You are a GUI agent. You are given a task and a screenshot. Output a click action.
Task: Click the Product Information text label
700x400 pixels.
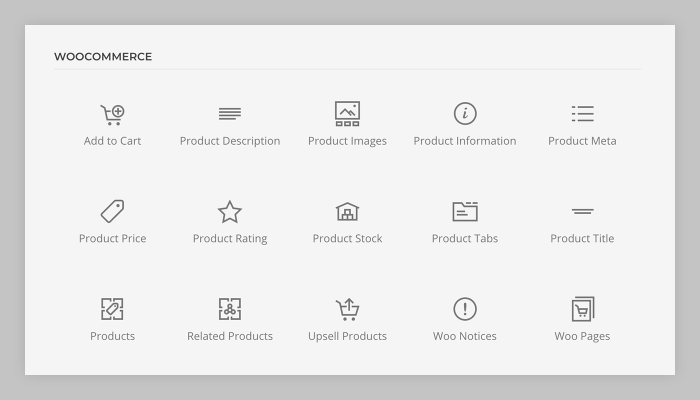coord(465,141)
